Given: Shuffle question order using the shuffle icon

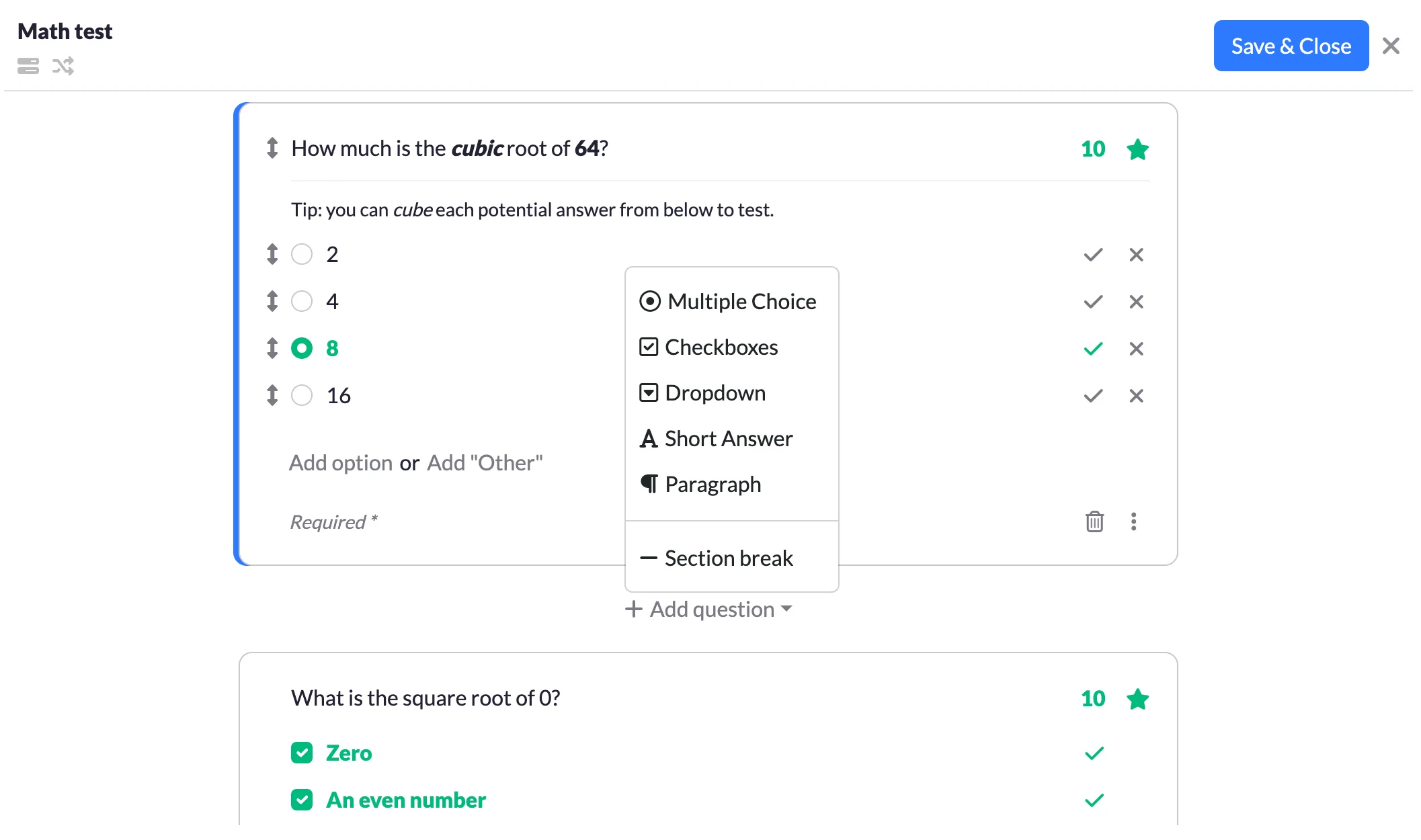Looking at the screenshot, I should (x=63, y=67).
